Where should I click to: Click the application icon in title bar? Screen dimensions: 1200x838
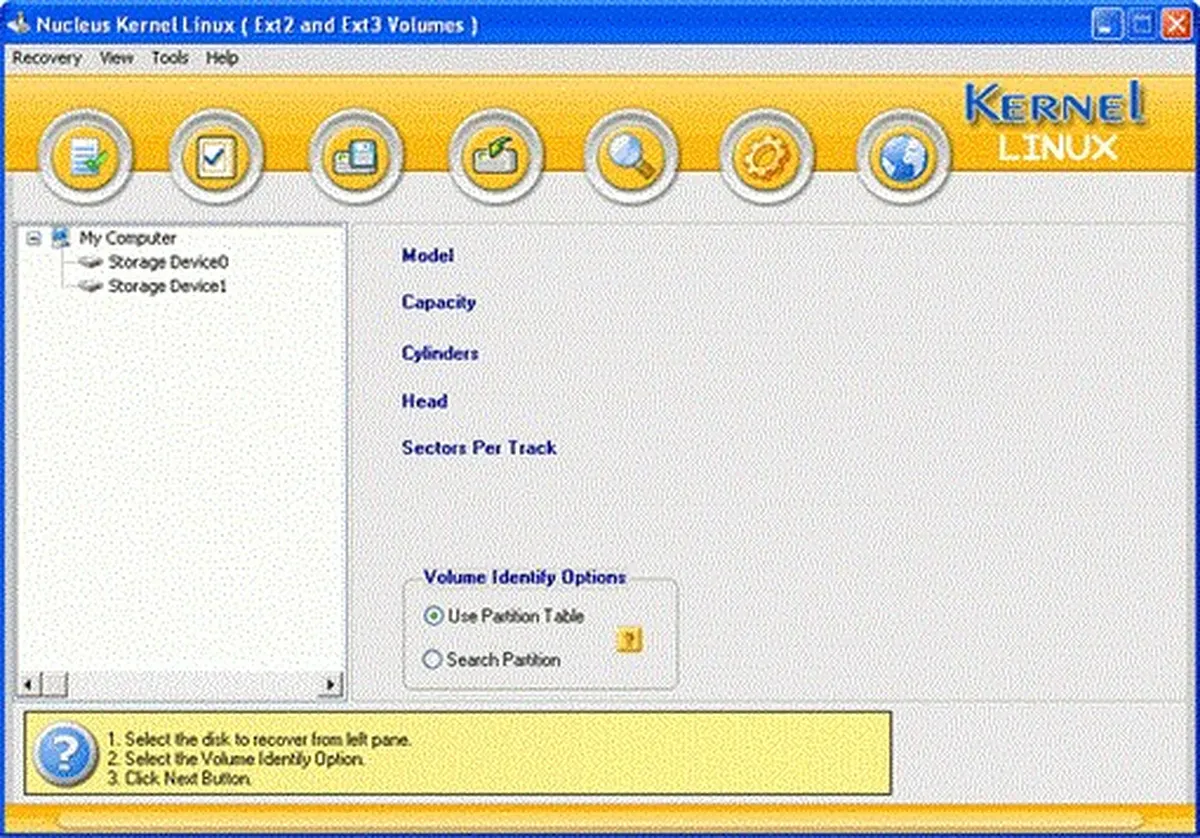(x=19, y=23)
